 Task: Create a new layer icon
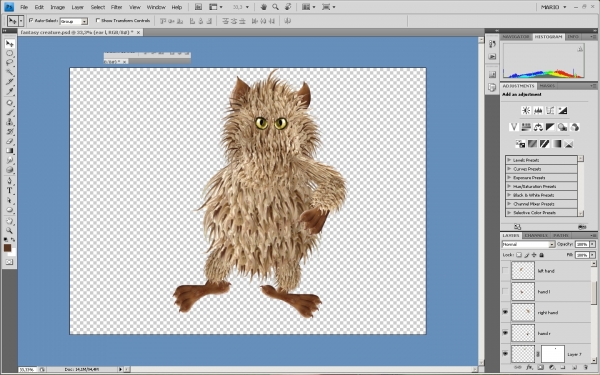click(574, 367)
